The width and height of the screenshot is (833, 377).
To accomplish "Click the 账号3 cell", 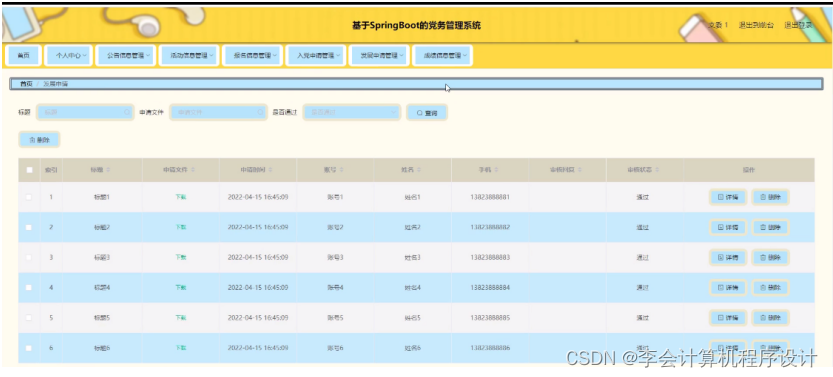I will click(x=335, y=258).
